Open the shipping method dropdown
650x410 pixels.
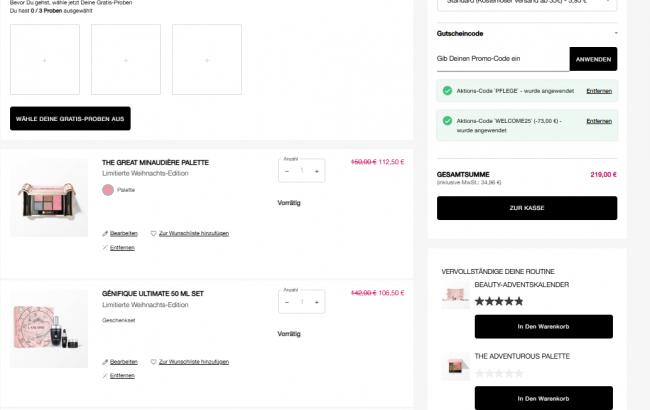pyautogui.click(x=527, y=4)
